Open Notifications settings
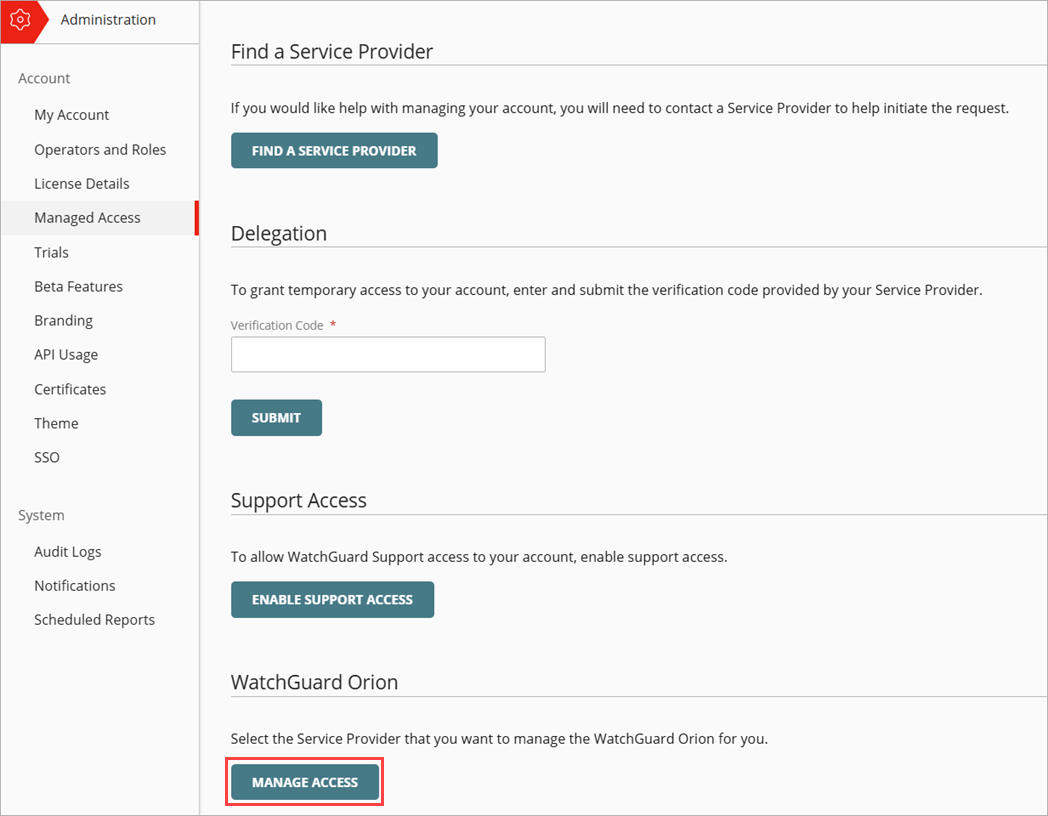The image size is (1048, 816). (x=75, y=585)
